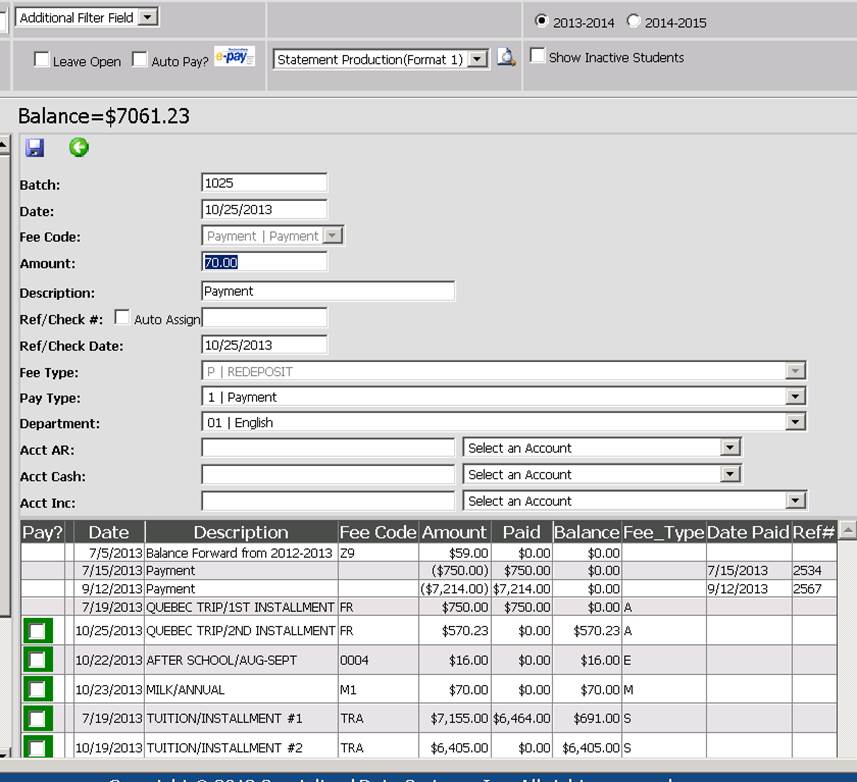Viewport: 857px width, 782px height.
Task: Open the e-Pay payment service icon
Action: (234, 58)
